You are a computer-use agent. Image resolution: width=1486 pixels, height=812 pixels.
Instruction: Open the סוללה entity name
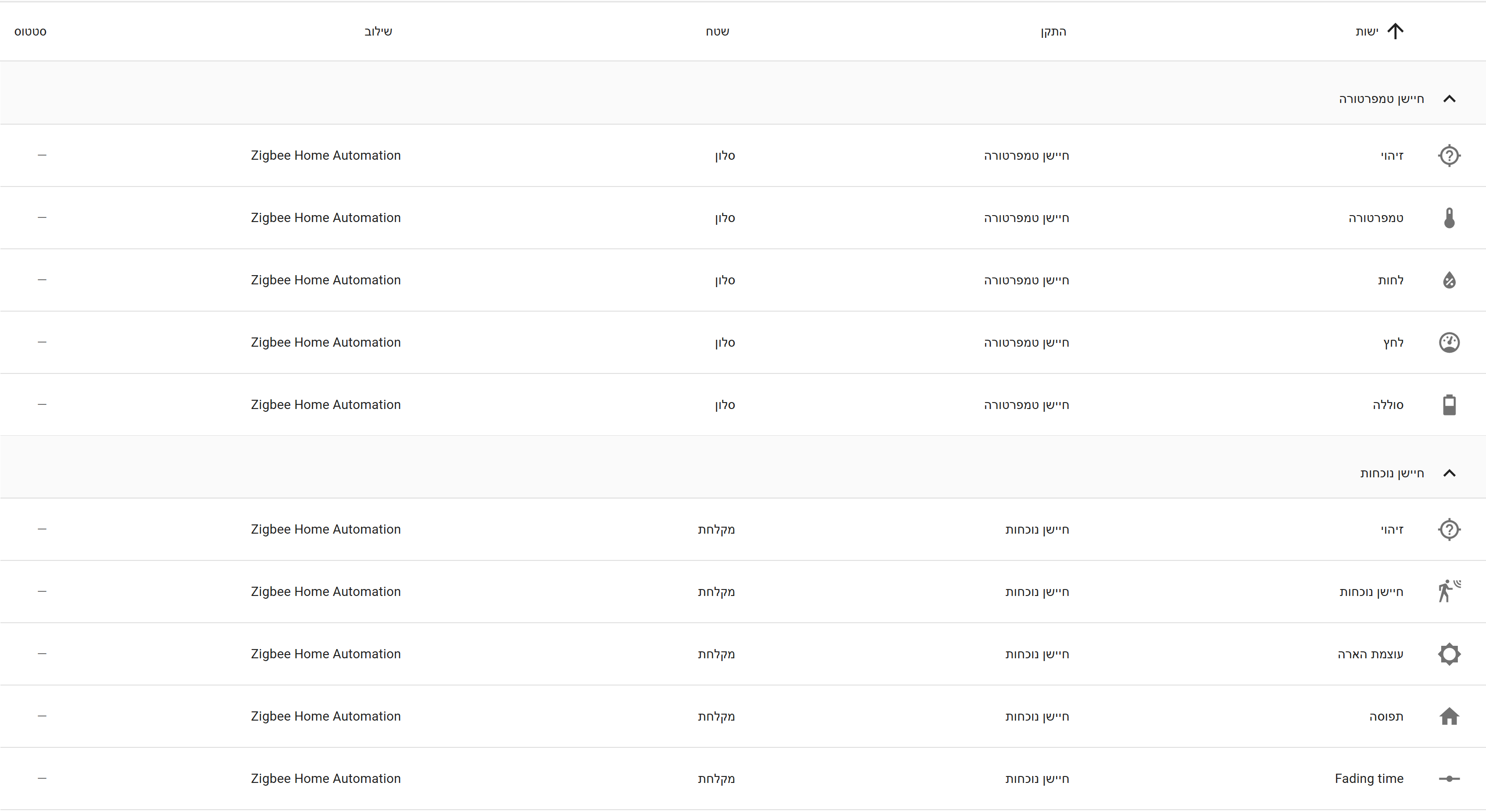coord(1387,405)
